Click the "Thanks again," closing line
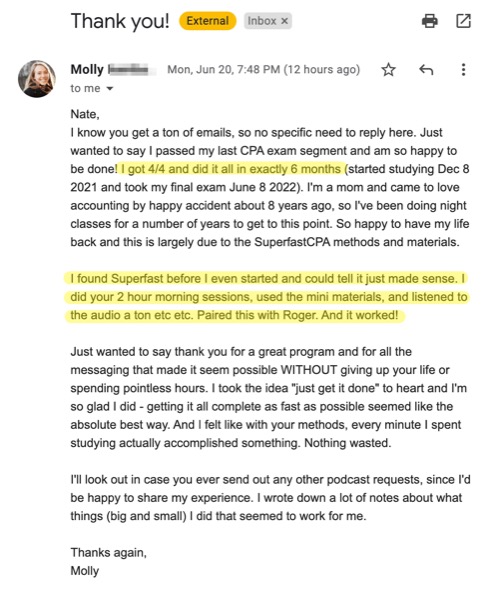This screenshot has height=600, width=490. point(109,553)
